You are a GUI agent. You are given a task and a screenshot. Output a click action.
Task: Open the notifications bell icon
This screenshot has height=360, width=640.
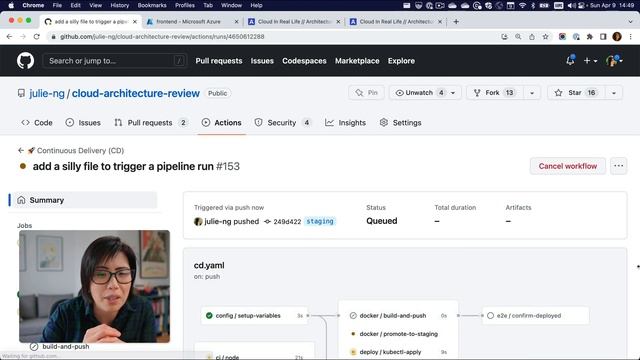pos(570,60)
